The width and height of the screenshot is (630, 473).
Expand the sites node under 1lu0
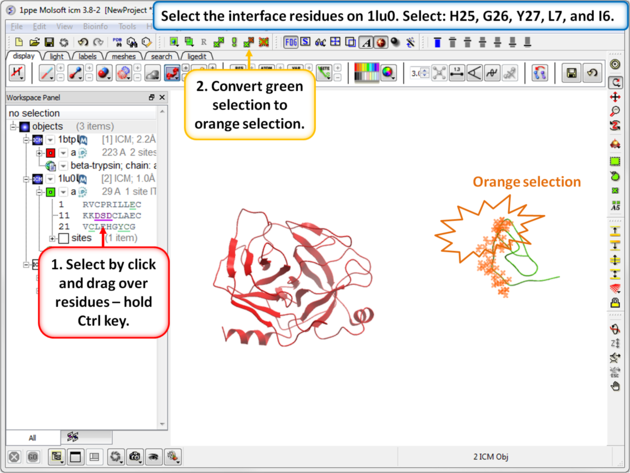tap(52, 239)
